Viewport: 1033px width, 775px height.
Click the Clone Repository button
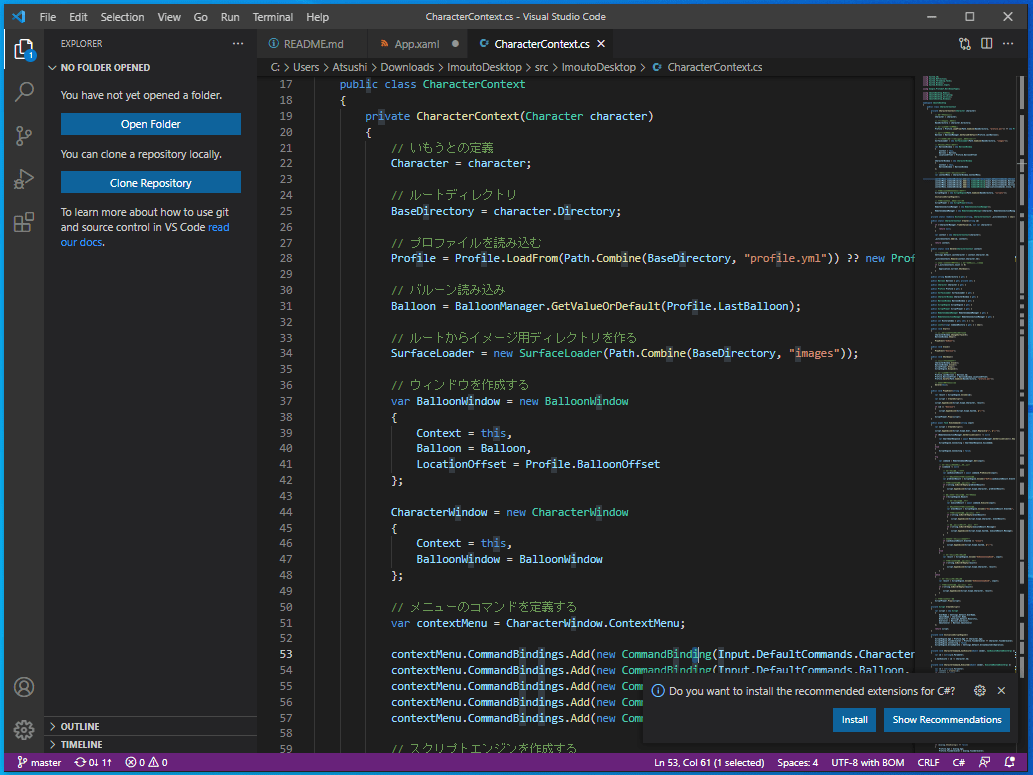151,183
